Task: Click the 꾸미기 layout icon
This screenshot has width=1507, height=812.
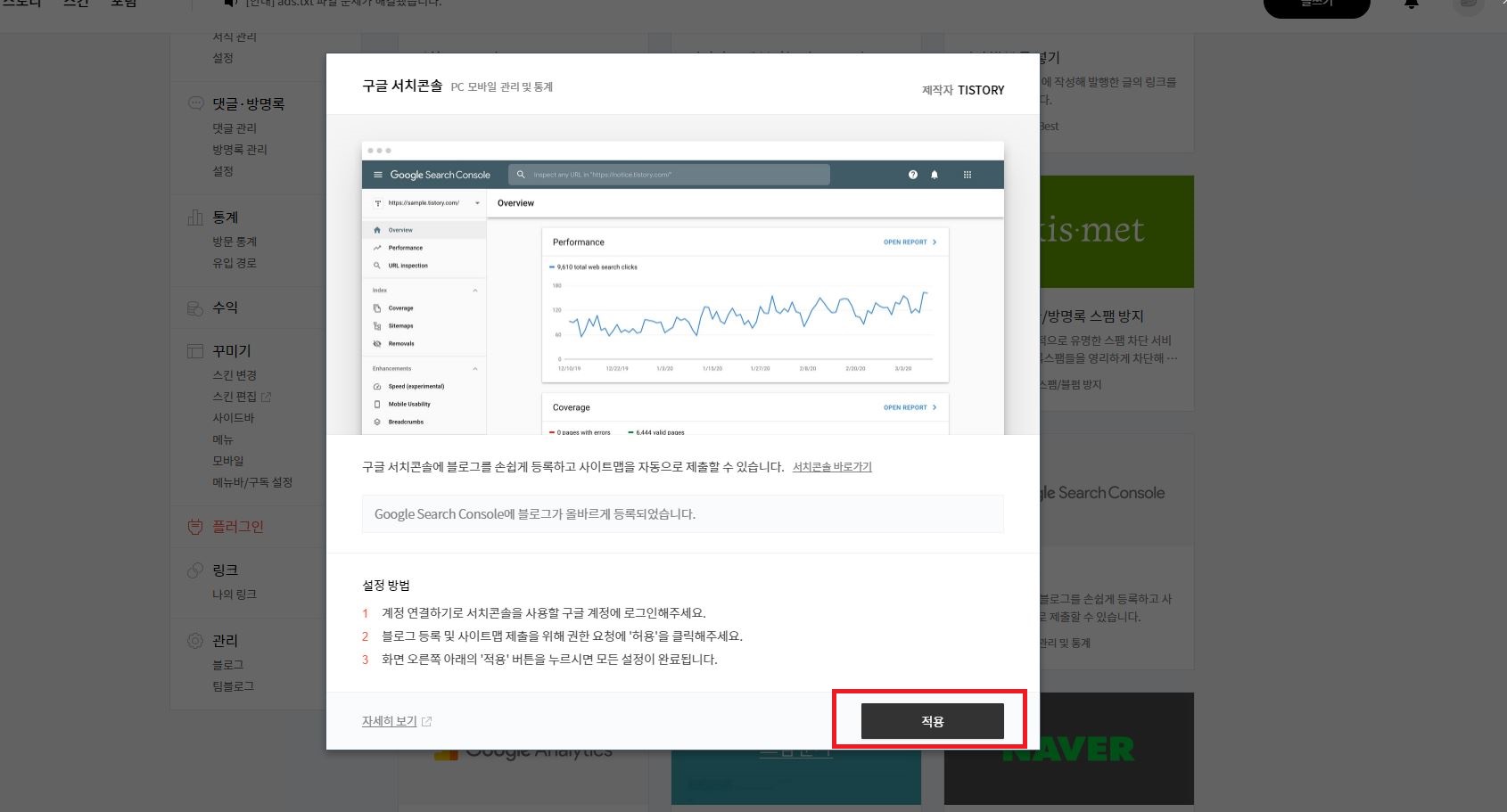Action: pos(195,351)
